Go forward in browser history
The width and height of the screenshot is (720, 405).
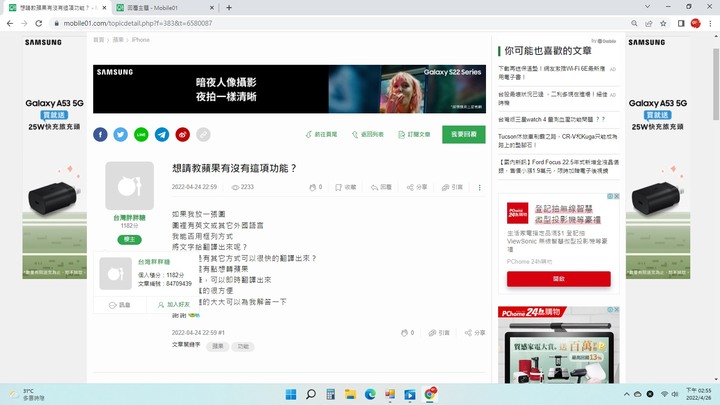coord(24,23)
